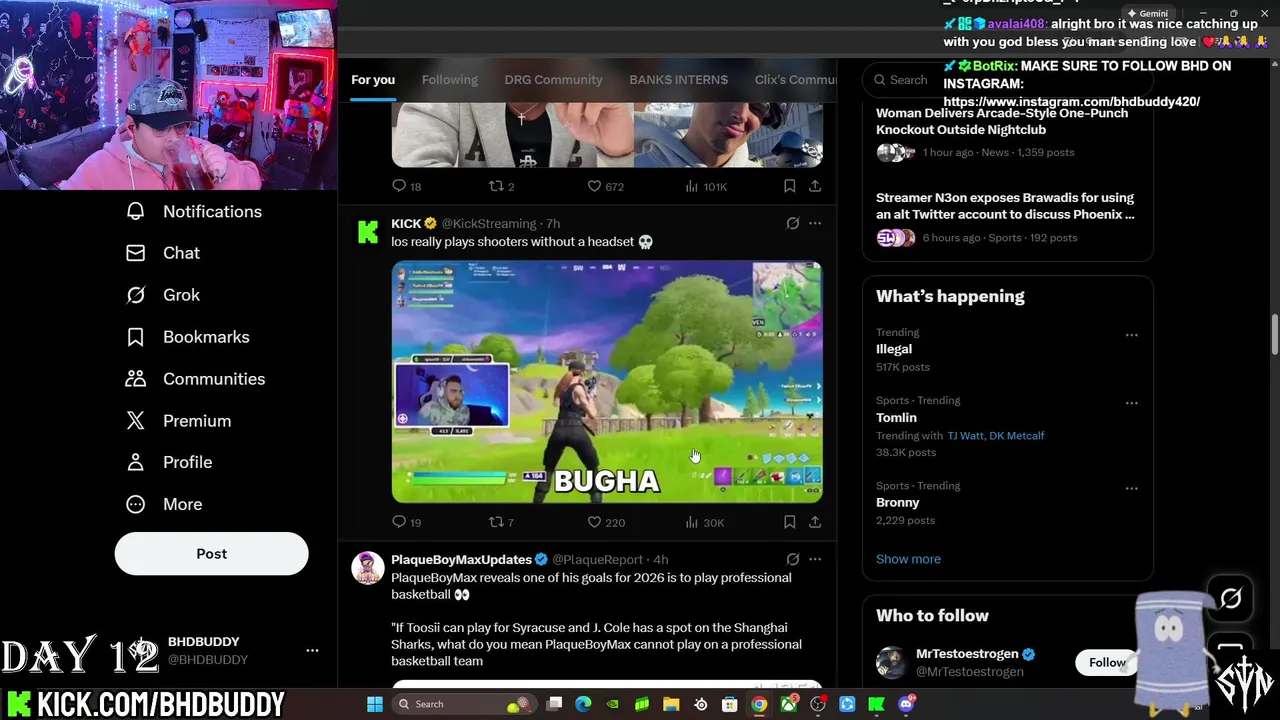Open the Windows Start menu

(374, 704)
